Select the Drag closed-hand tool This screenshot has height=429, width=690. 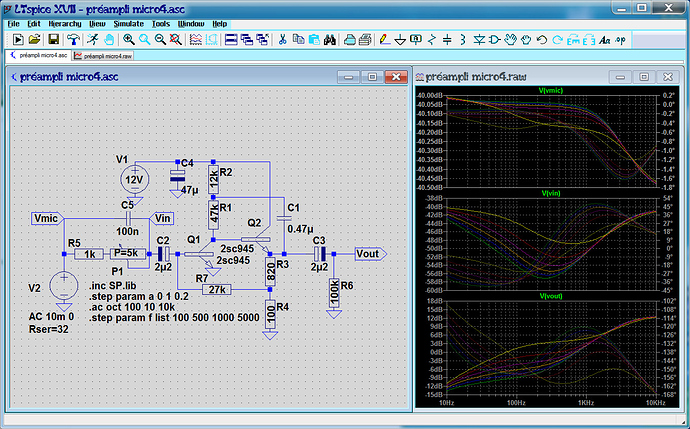526,40
